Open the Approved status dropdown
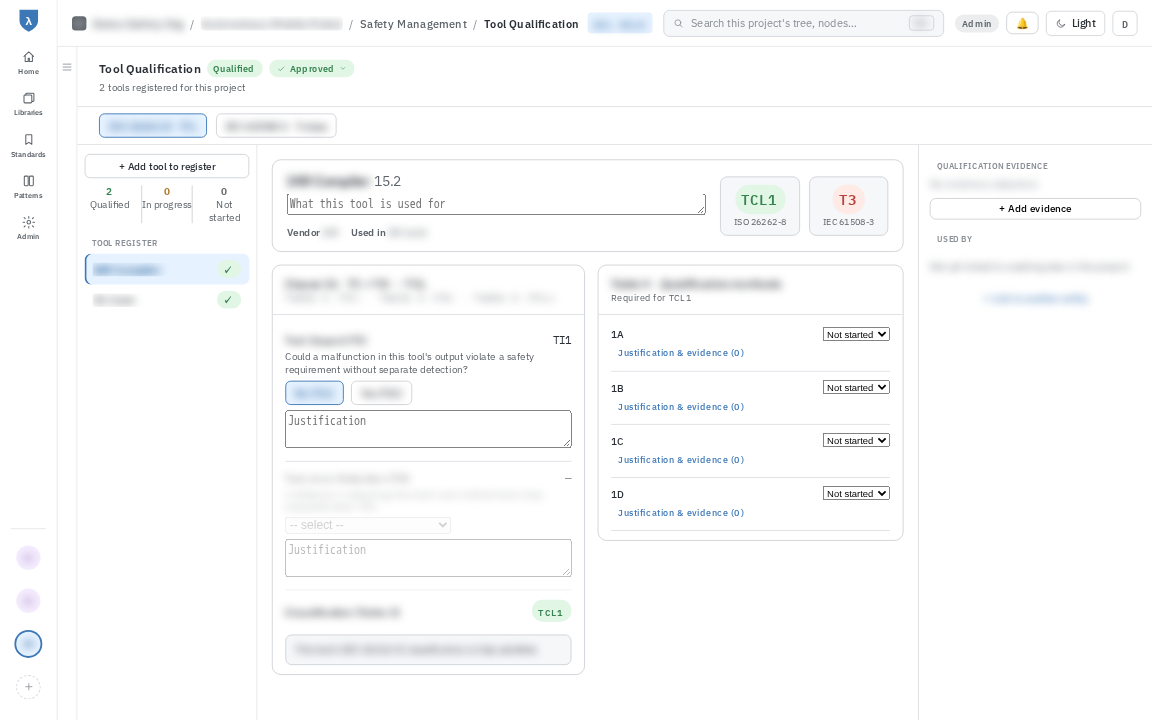The width and height of the screenshot is (1152, 720). click(x=312, y=68)
